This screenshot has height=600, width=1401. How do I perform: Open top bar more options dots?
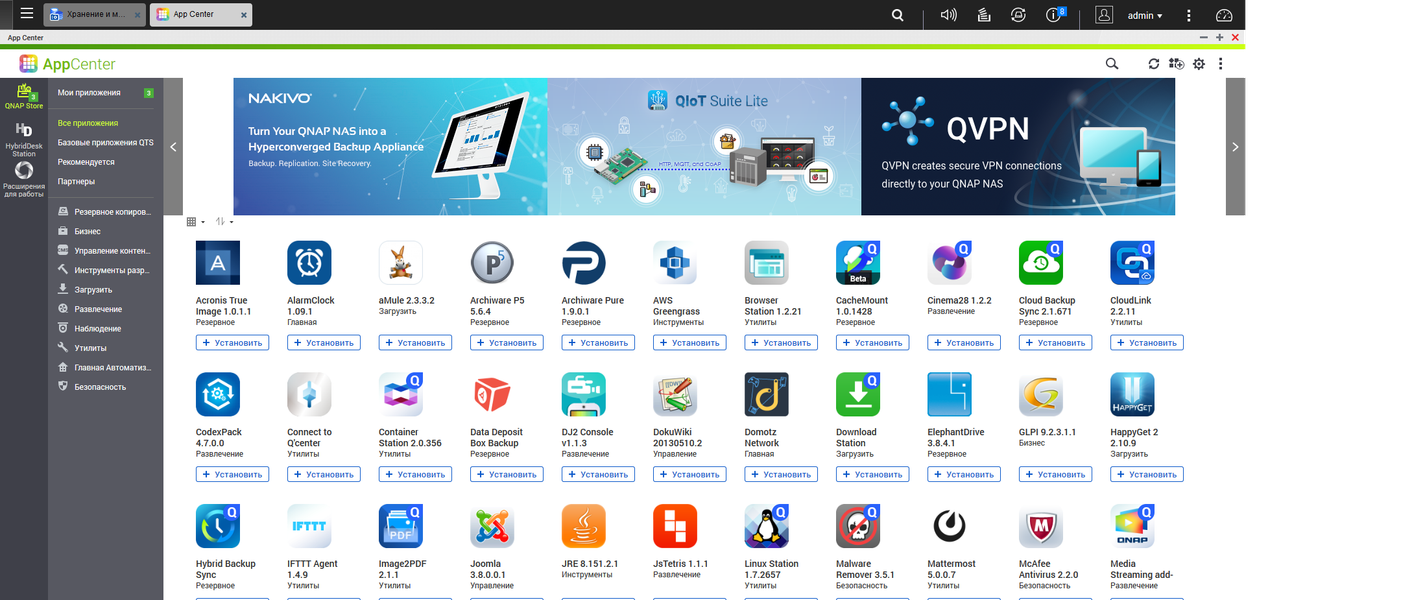pyautogui.click(x=1188, y=15)
